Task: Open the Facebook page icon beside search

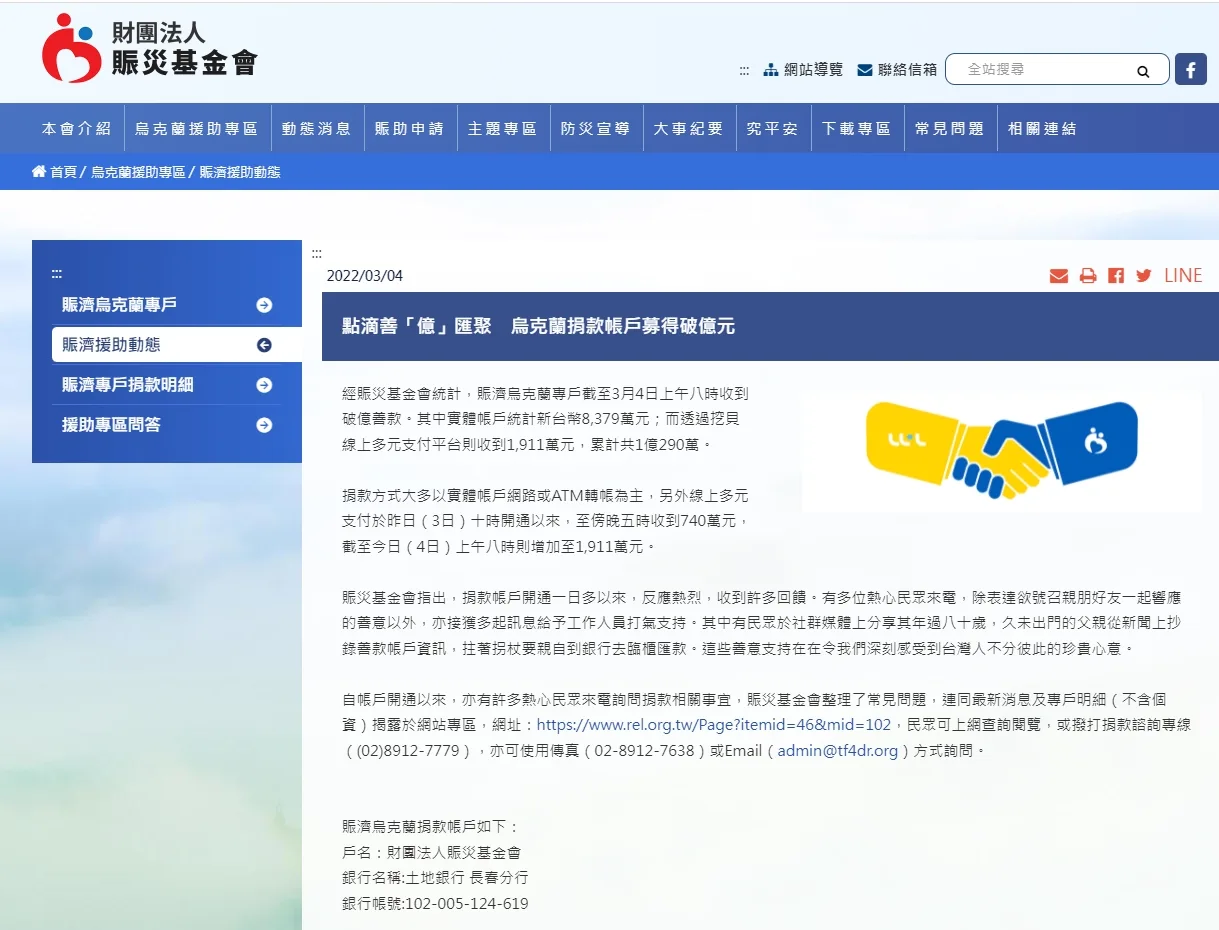Action: coord(1190,69)
